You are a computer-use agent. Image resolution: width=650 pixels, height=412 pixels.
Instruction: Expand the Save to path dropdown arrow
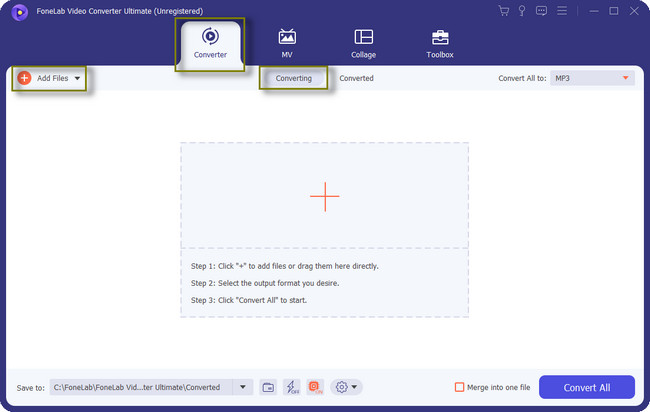[243, 387]
